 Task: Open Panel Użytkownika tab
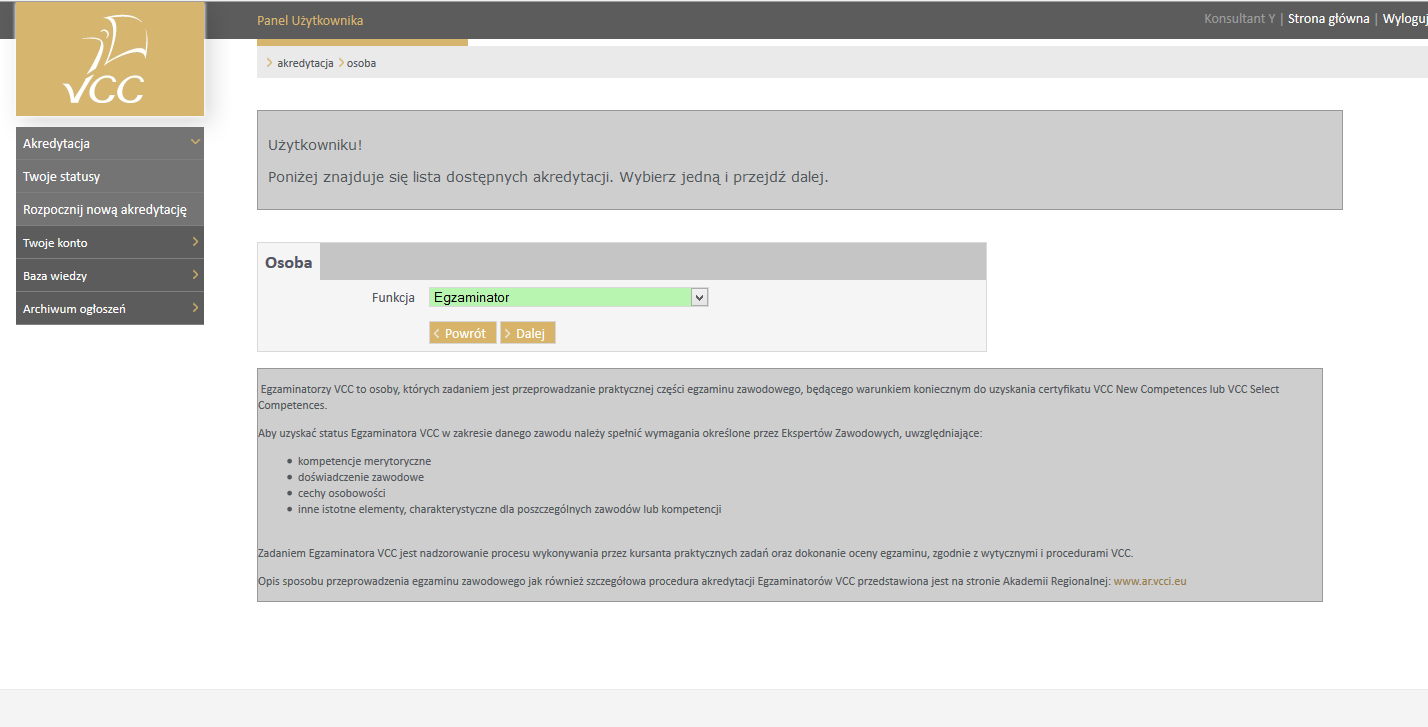tap(310, 20)
